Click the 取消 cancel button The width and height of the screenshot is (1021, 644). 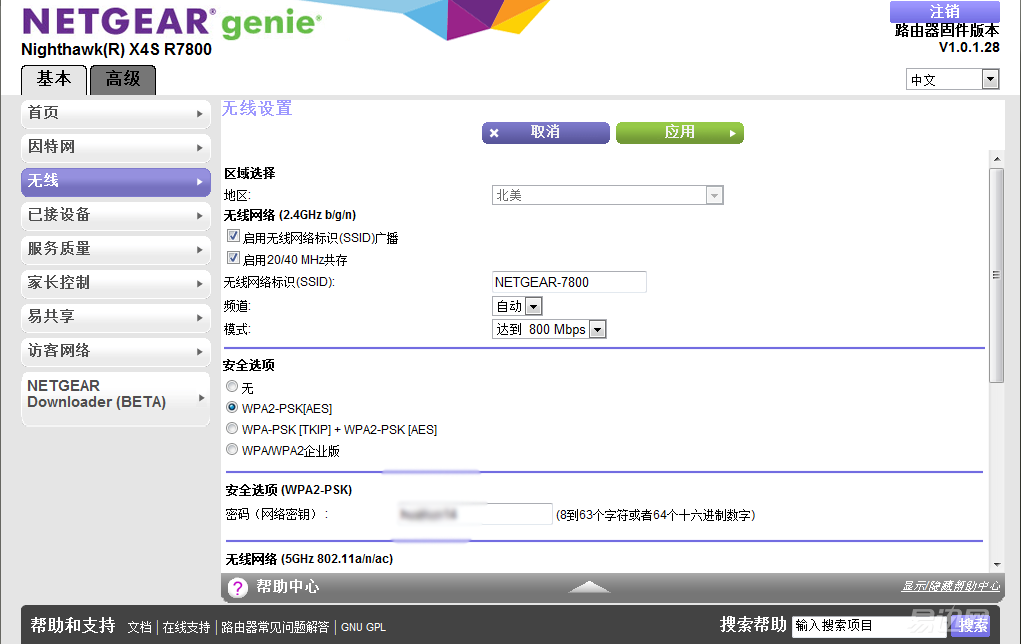pyautogui.click(x=546, y=133)
